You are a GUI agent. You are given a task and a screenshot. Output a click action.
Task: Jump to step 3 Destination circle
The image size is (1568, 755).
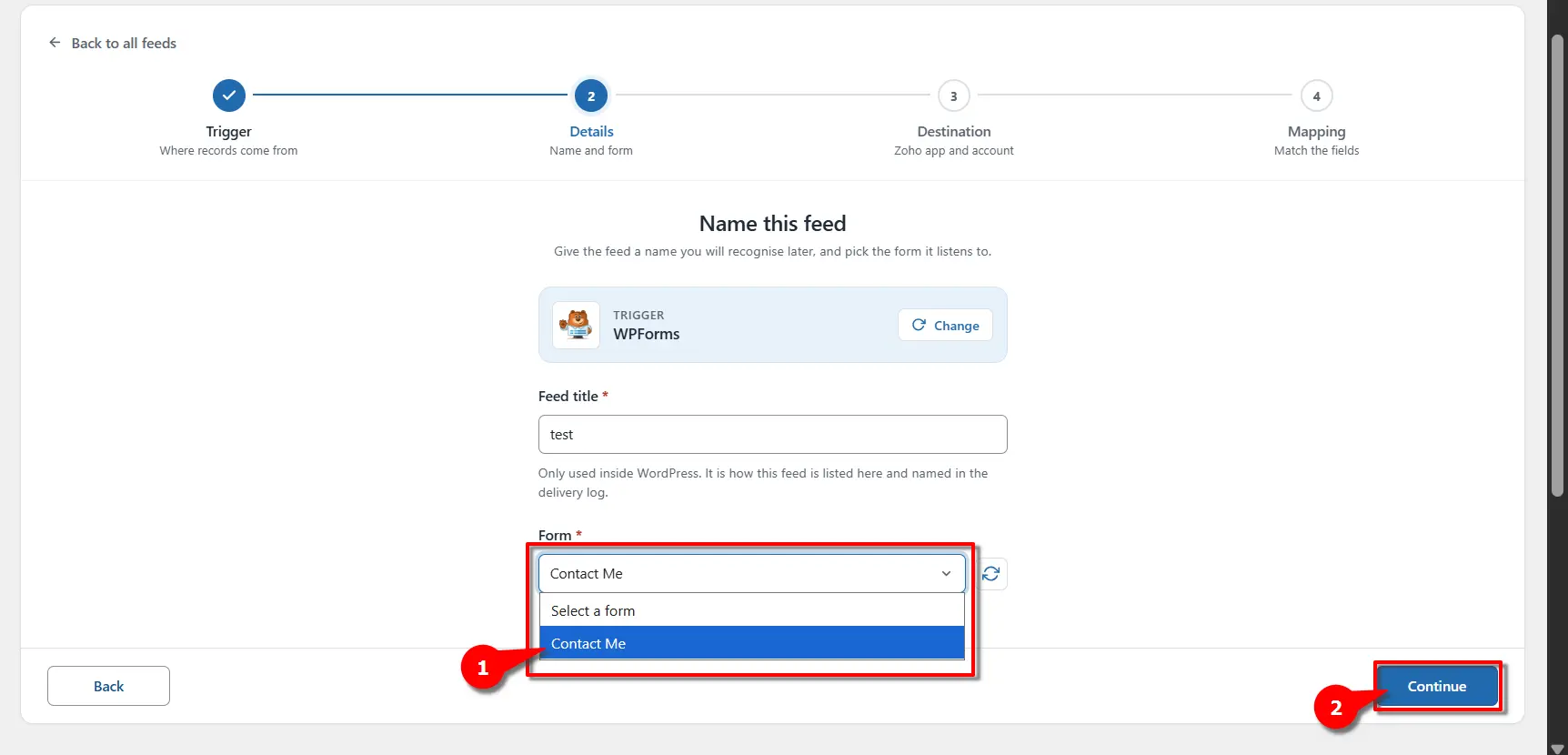pyautogui.click(x=953, y=96)
